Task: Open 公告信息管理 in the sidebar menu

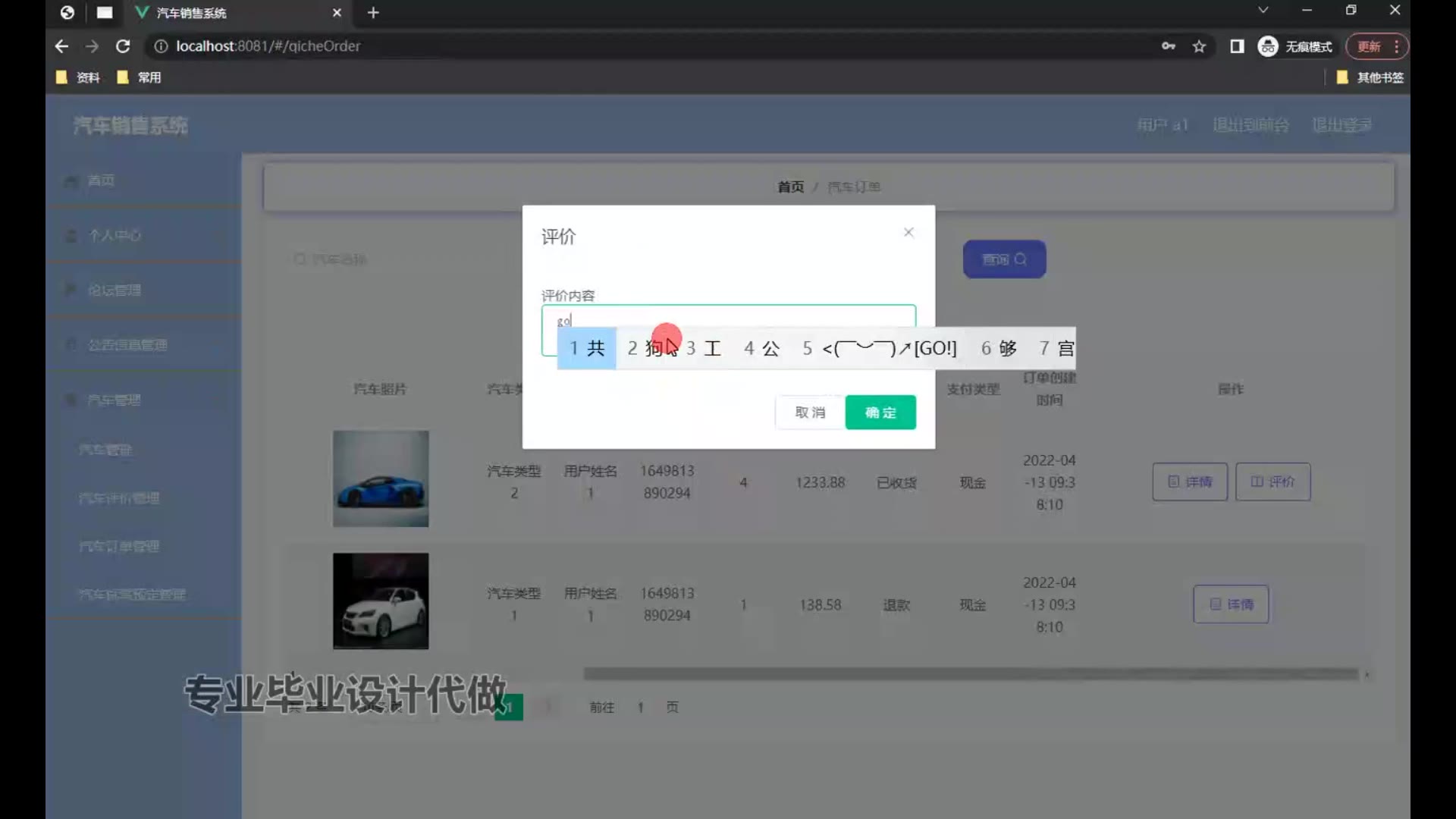Action: [143, 344]
